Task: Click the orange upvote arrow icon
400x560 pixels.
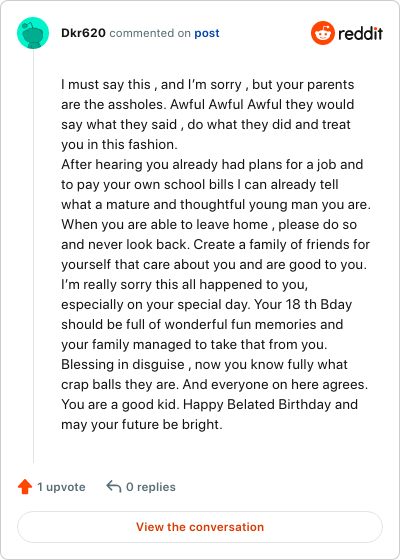Action: coord(25,487)
